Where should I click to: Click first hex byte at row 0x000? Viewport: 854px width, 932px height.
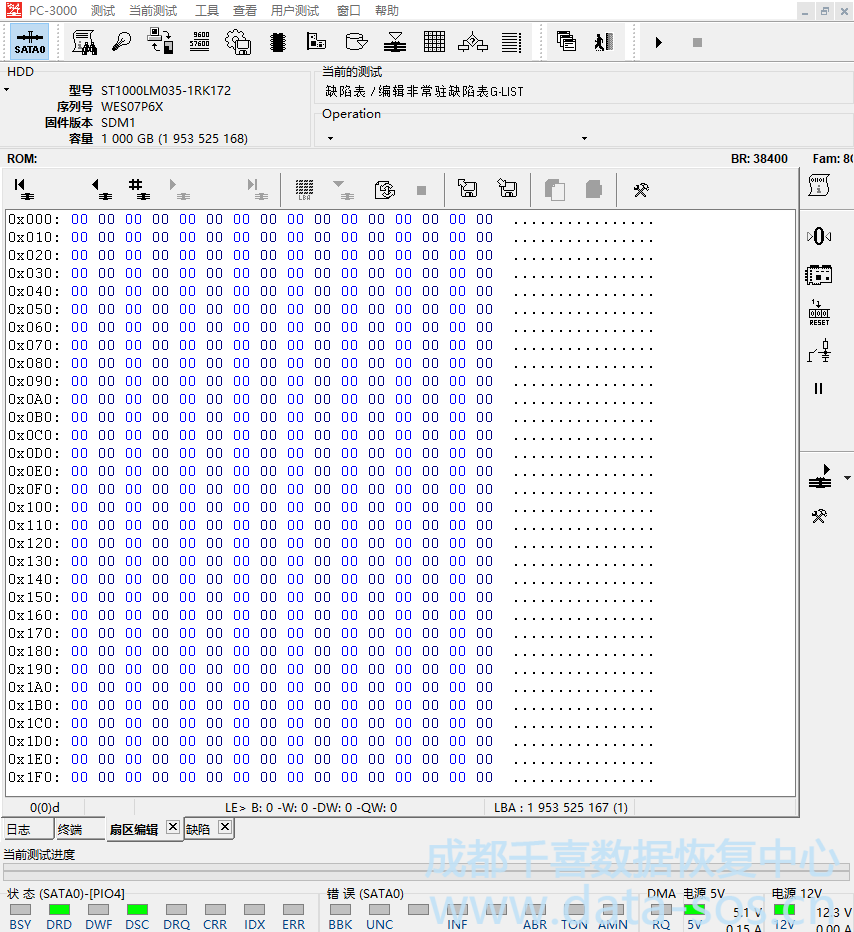coord(79,220)
